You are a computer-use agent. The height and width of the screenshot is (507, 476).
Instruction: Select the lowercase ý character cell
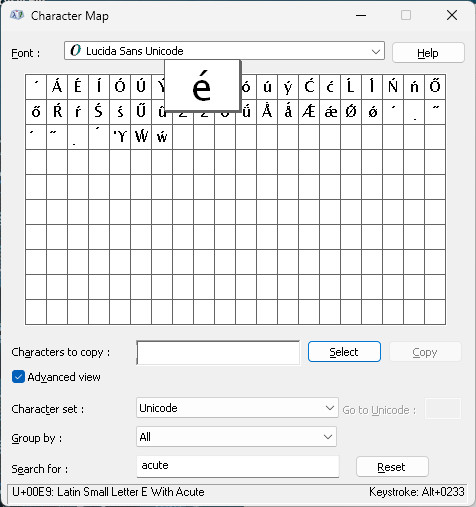[x=288, y=87]
